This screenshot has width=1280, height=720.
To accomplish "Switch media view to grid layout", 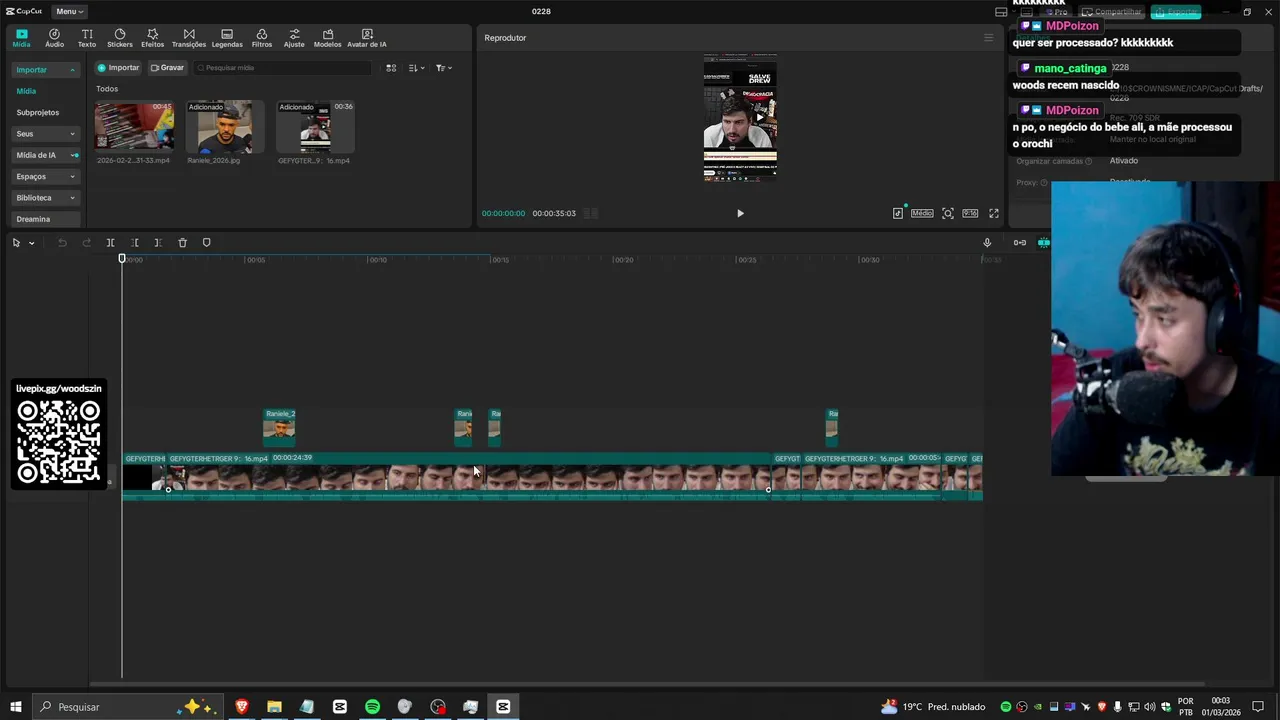I will click(391, 68).
